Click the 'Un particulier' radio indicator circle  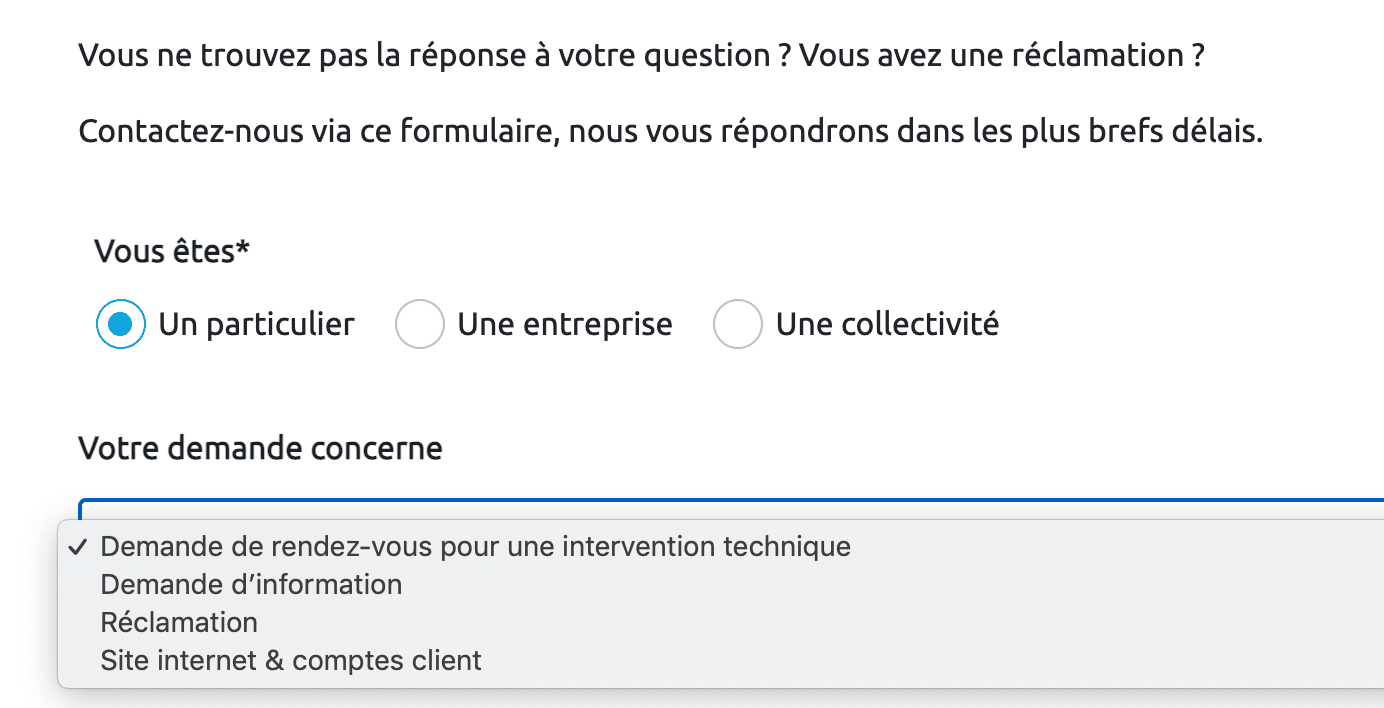click(x=120, y=323)
